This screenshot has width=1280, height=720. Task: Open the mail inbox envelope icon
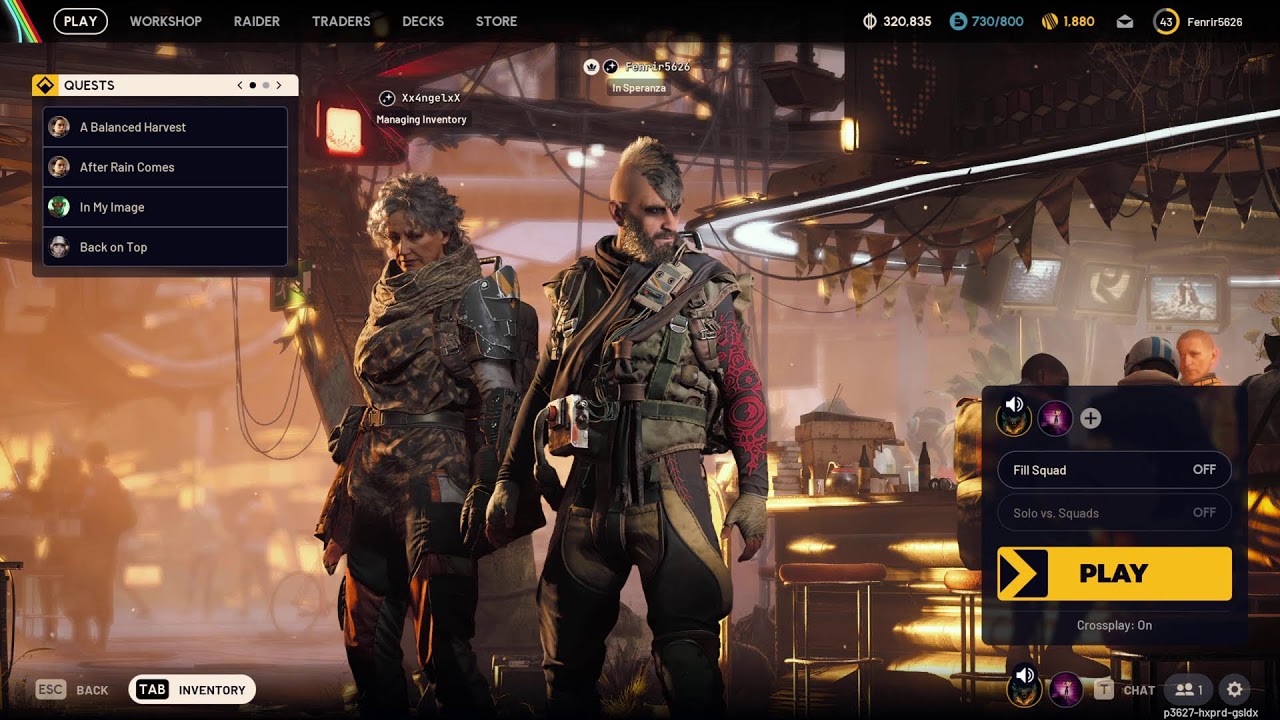(1125, 21)
